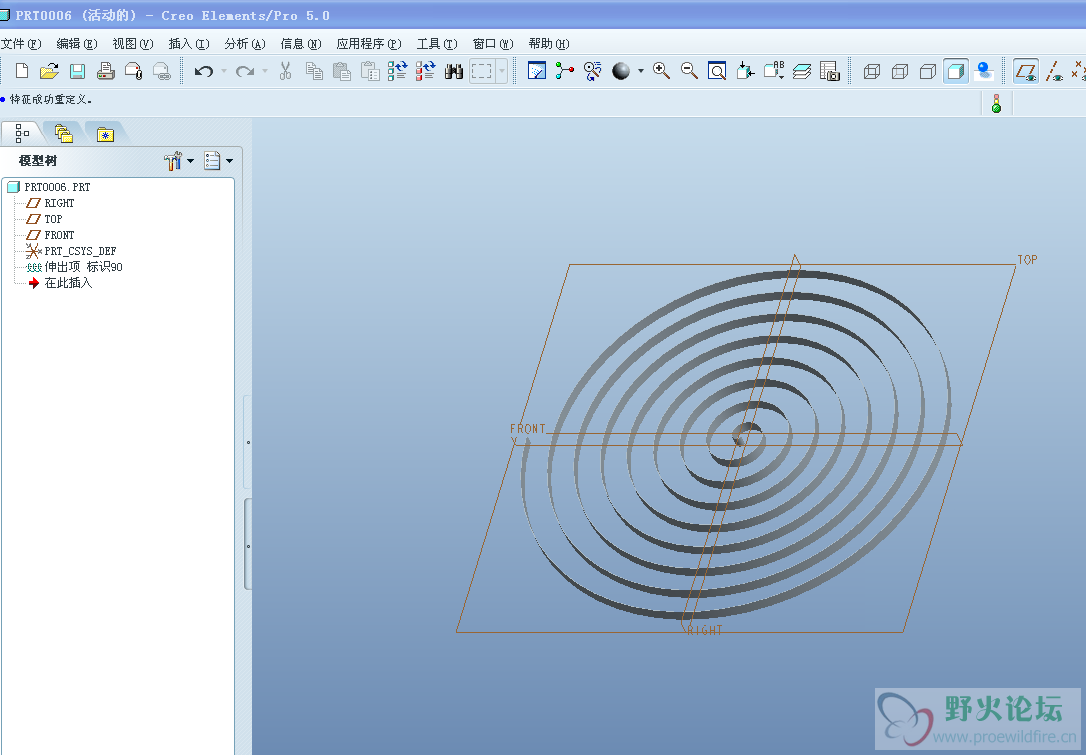Open the model tree Settings dropdown
Screen dimensions: 1086x755
(179, 161)
